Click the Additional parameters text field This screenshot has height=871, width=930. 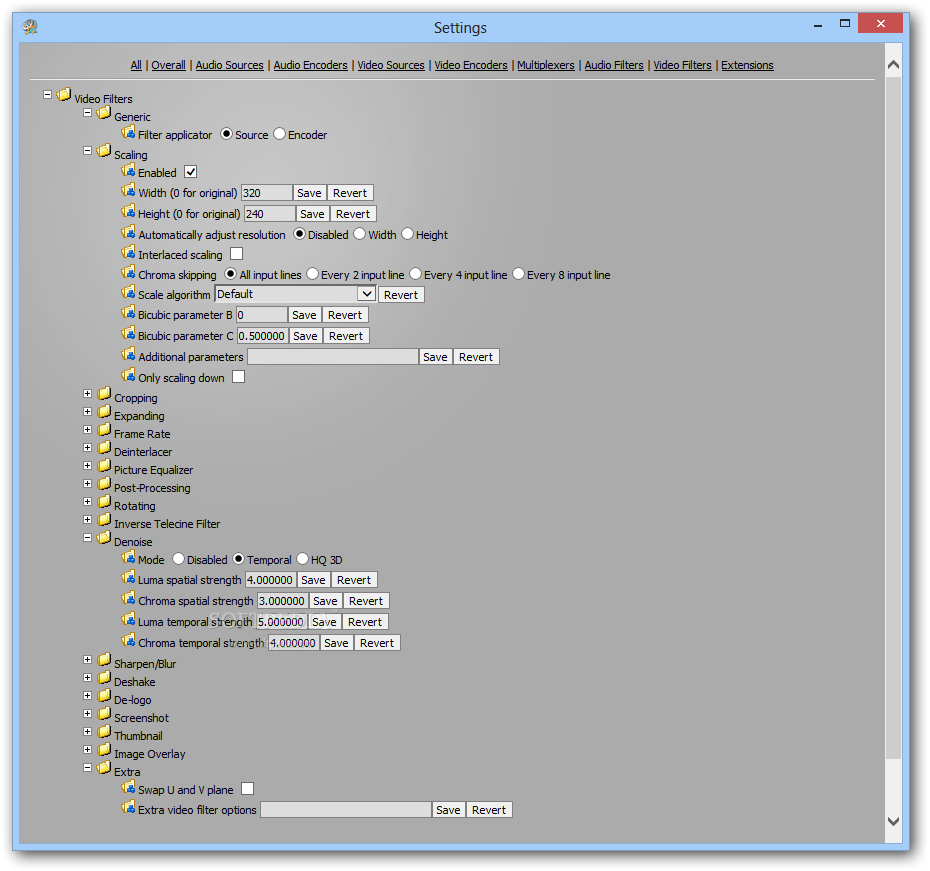(x=333, y=356)
